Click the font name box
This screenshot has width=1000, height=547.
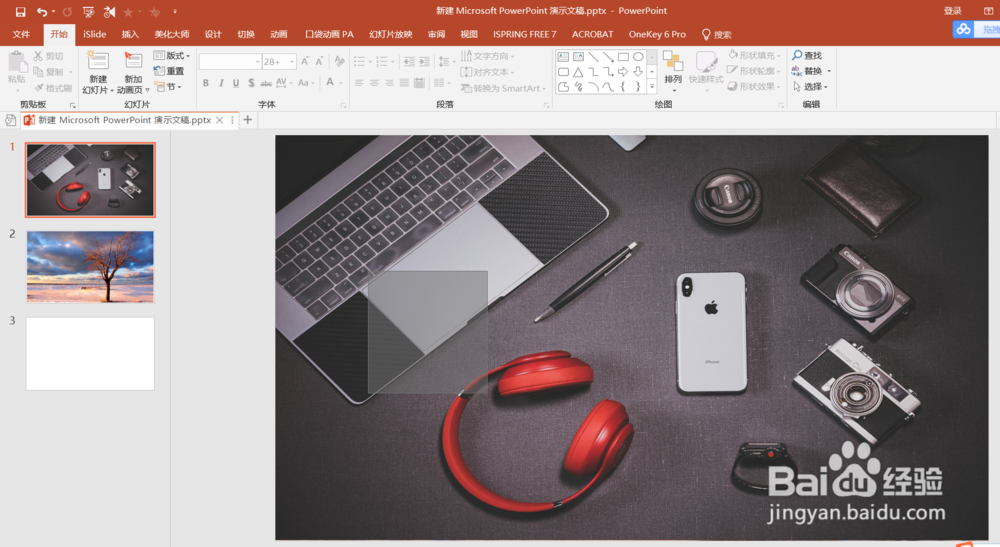pyautogui.click(x=230, y=62)
